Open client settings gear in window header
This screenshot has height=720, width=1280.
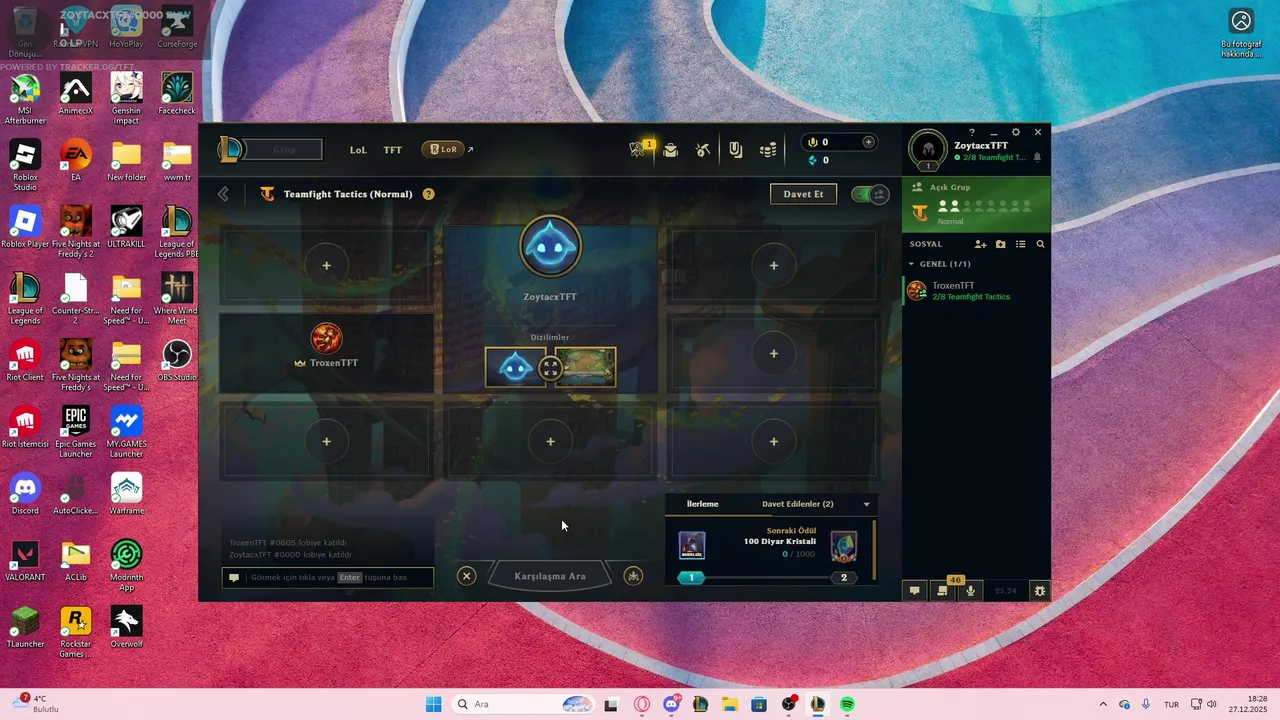pyautogui.click(x=1016, y=132)
